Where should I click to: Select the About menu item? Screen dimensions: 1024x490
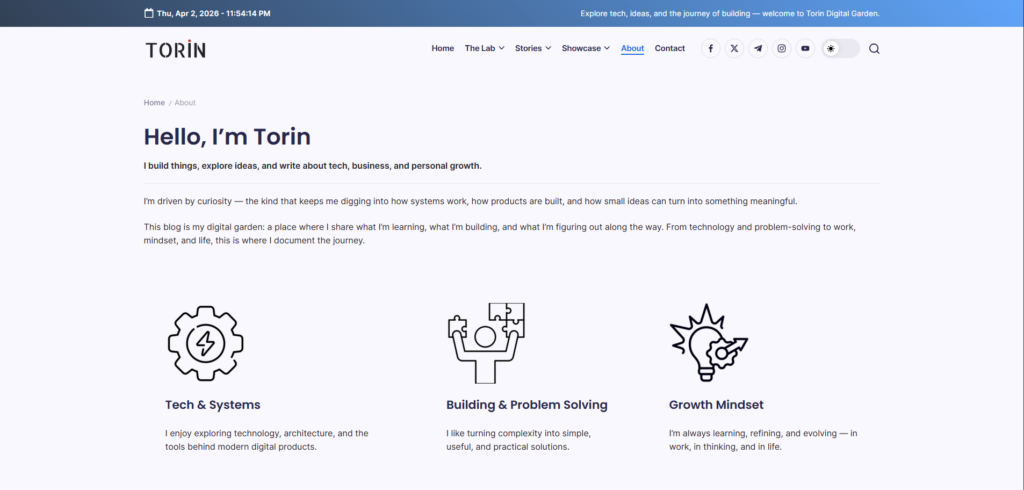(632, 48)
